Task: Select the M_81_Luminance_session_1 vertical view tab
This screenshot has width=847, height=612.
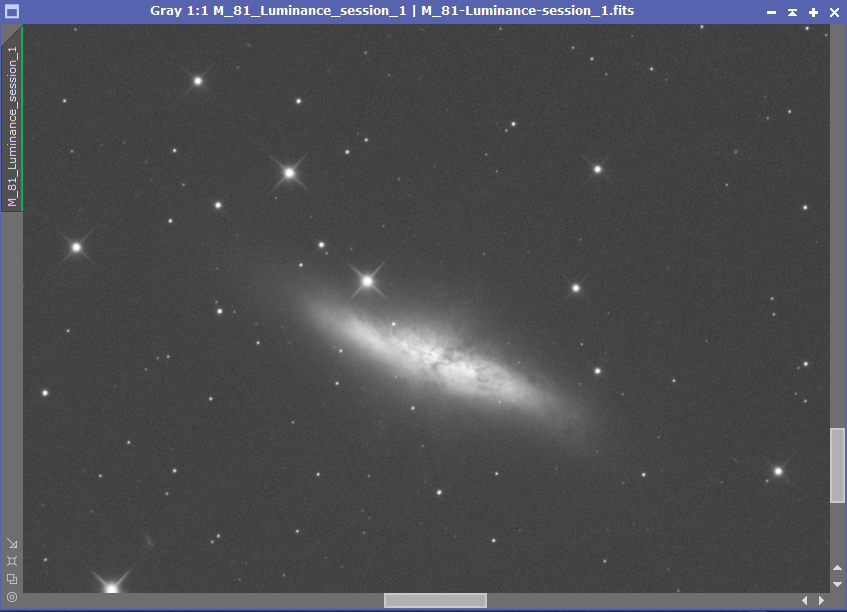Action: (12, 119)
